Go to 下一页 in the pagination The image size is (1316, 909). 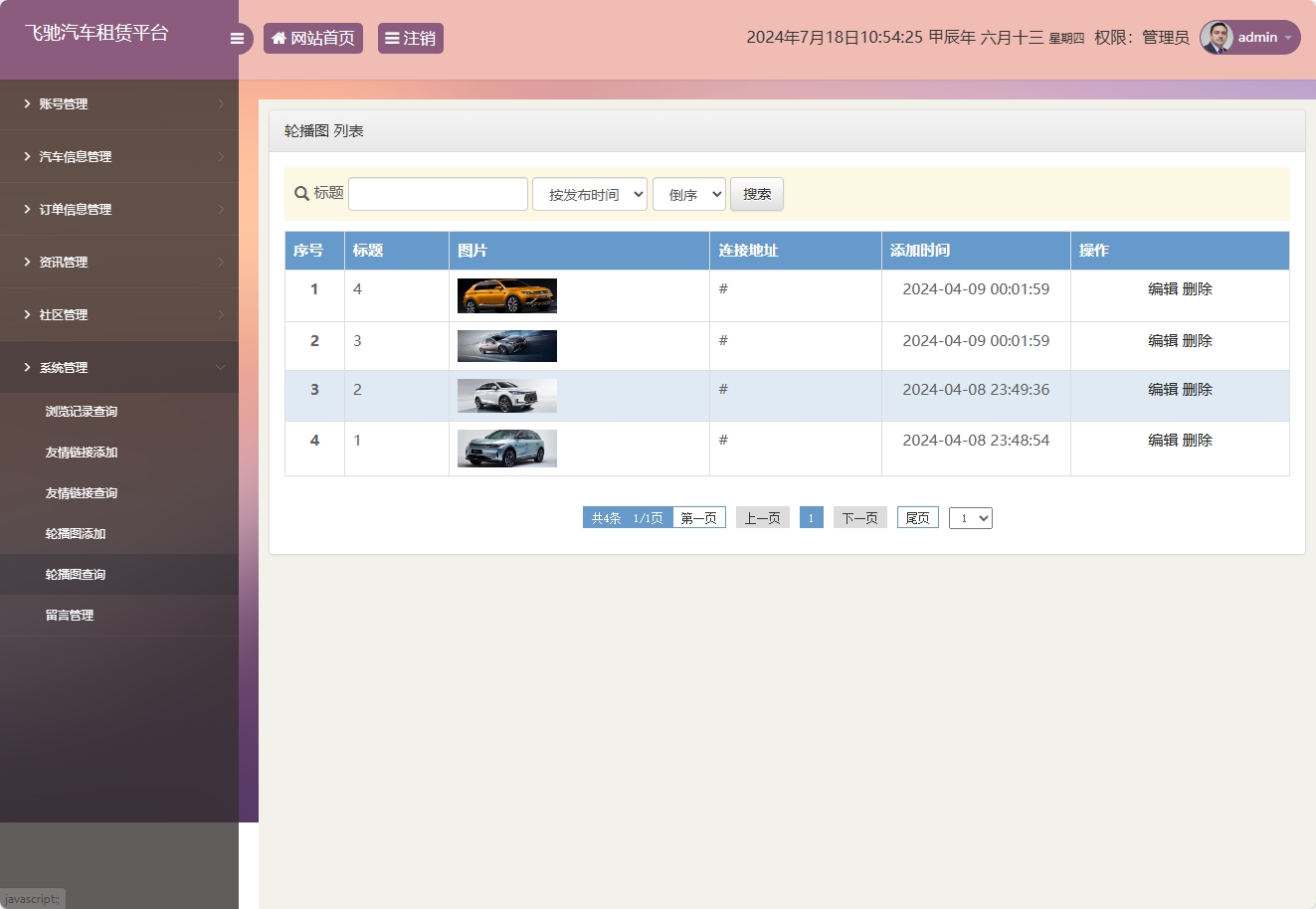[859, 518]
